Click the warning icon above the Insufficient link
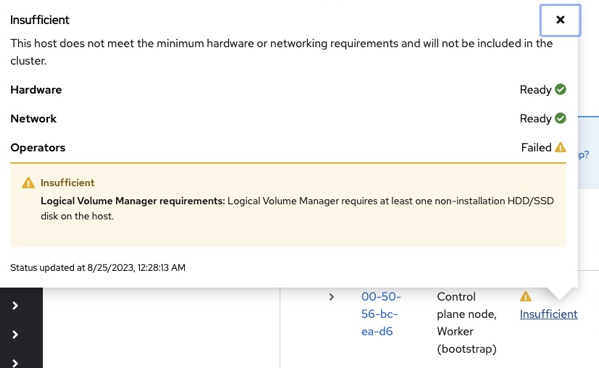Screen dimensions: 599x368 (x=526, y=296)
